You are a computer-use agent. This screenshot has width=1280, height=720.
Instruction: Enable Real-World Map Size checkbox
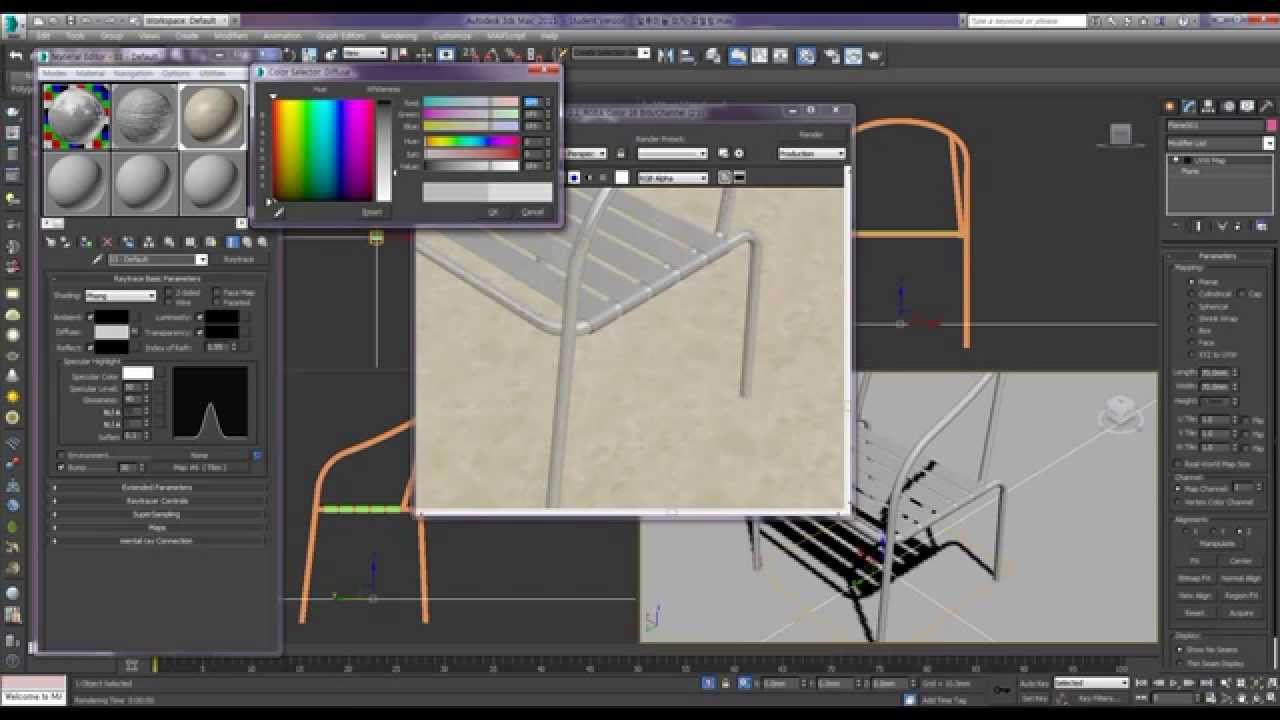click(1179, 464)
